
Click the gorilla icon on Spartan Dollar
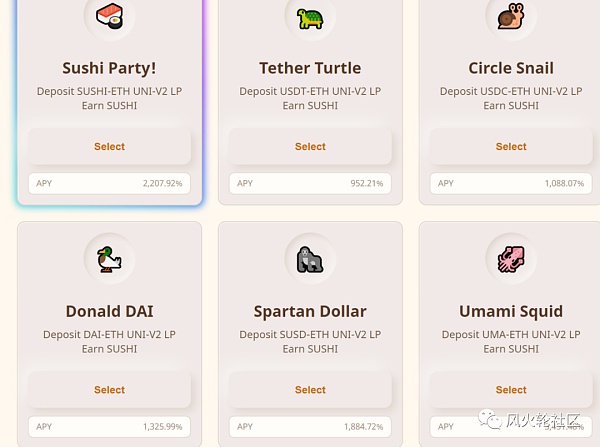310,259
